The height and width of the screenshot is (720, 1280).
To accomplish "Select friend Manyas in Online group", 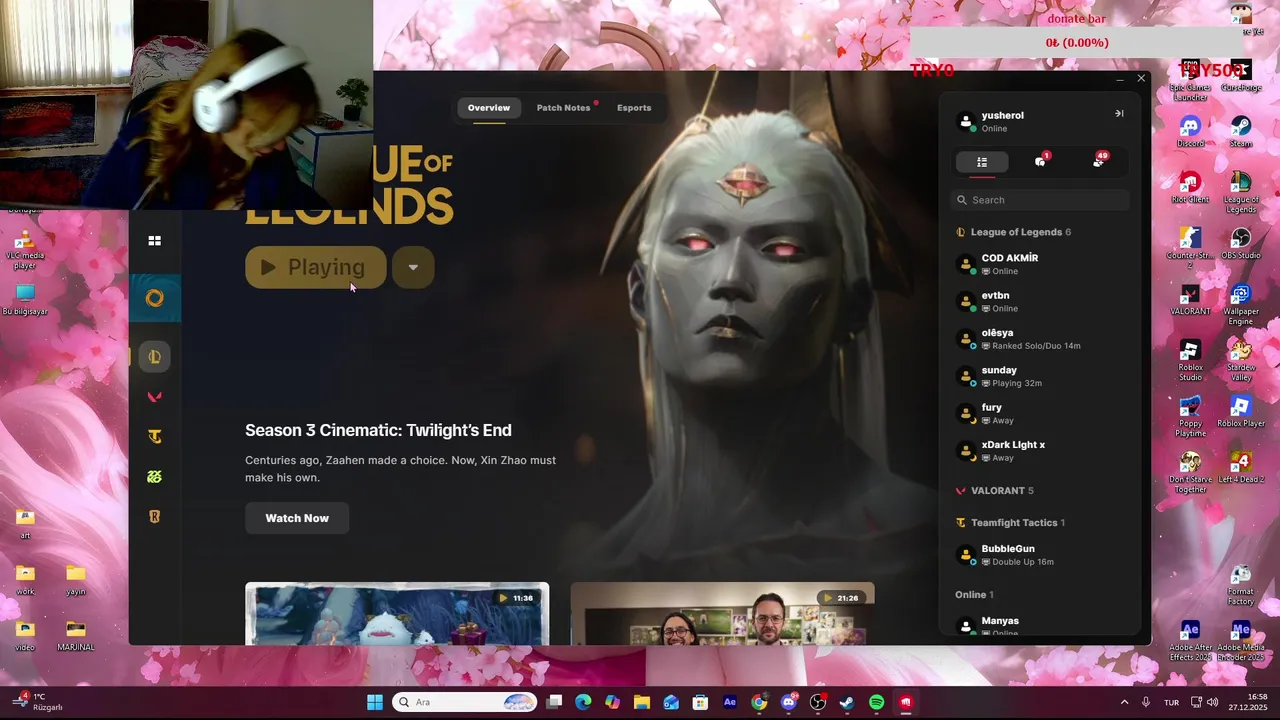I will (x=1040, y=626).
